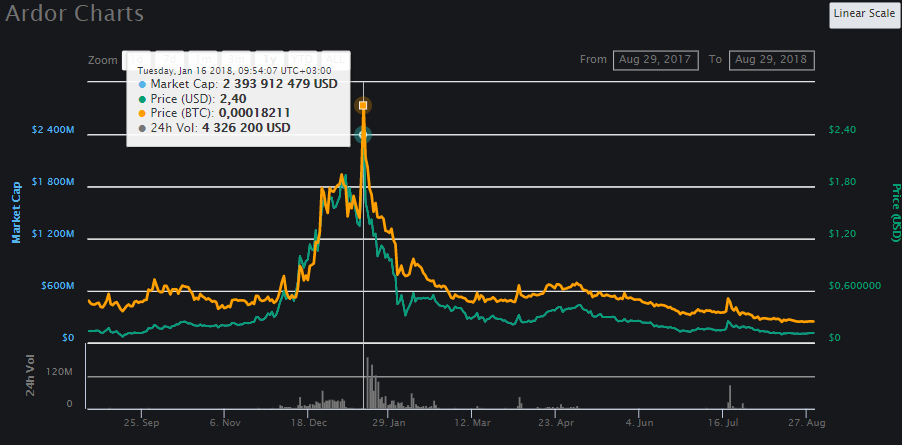Viewport: 902px width, 445px height.
Task: Click the 24h Vol value 4 326 200 USD
Action: click(x=246, y=128)
